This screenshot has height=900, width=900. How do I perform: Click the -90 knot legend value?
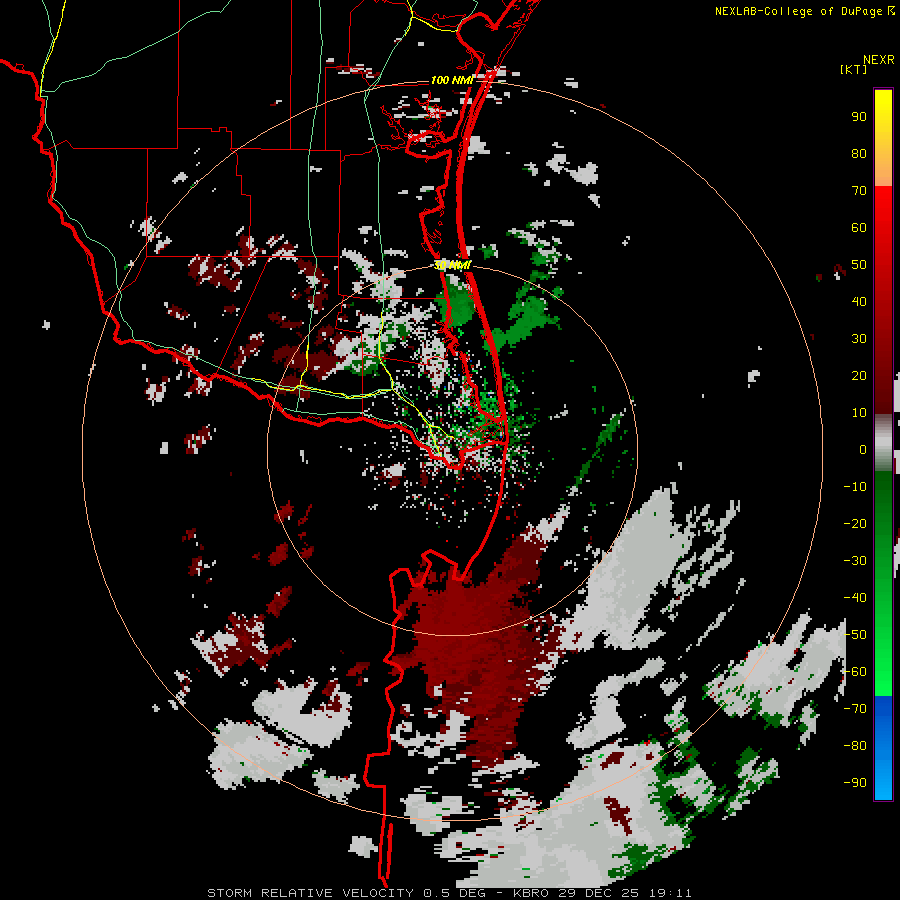point(855,783)
